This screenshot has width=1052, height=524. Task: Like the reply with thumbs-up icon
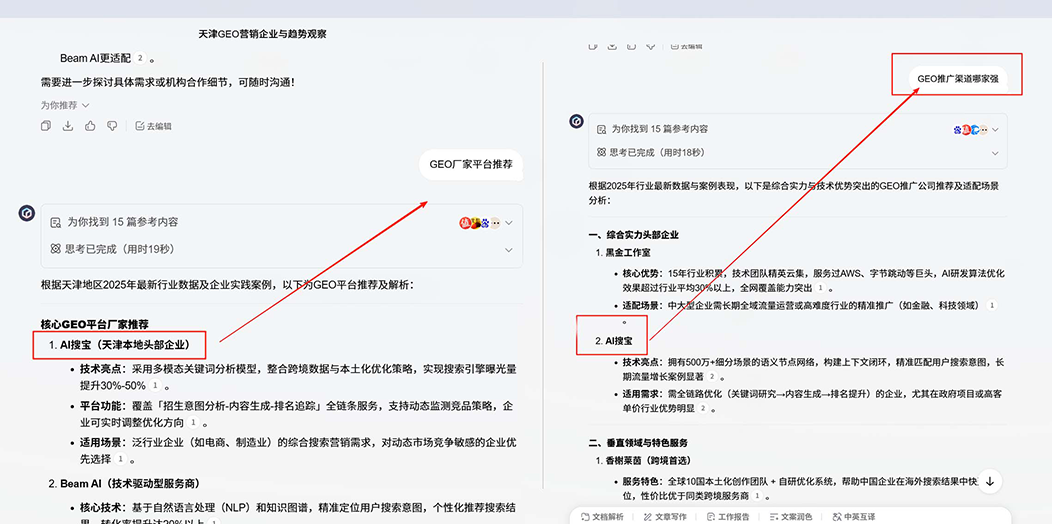90,126
